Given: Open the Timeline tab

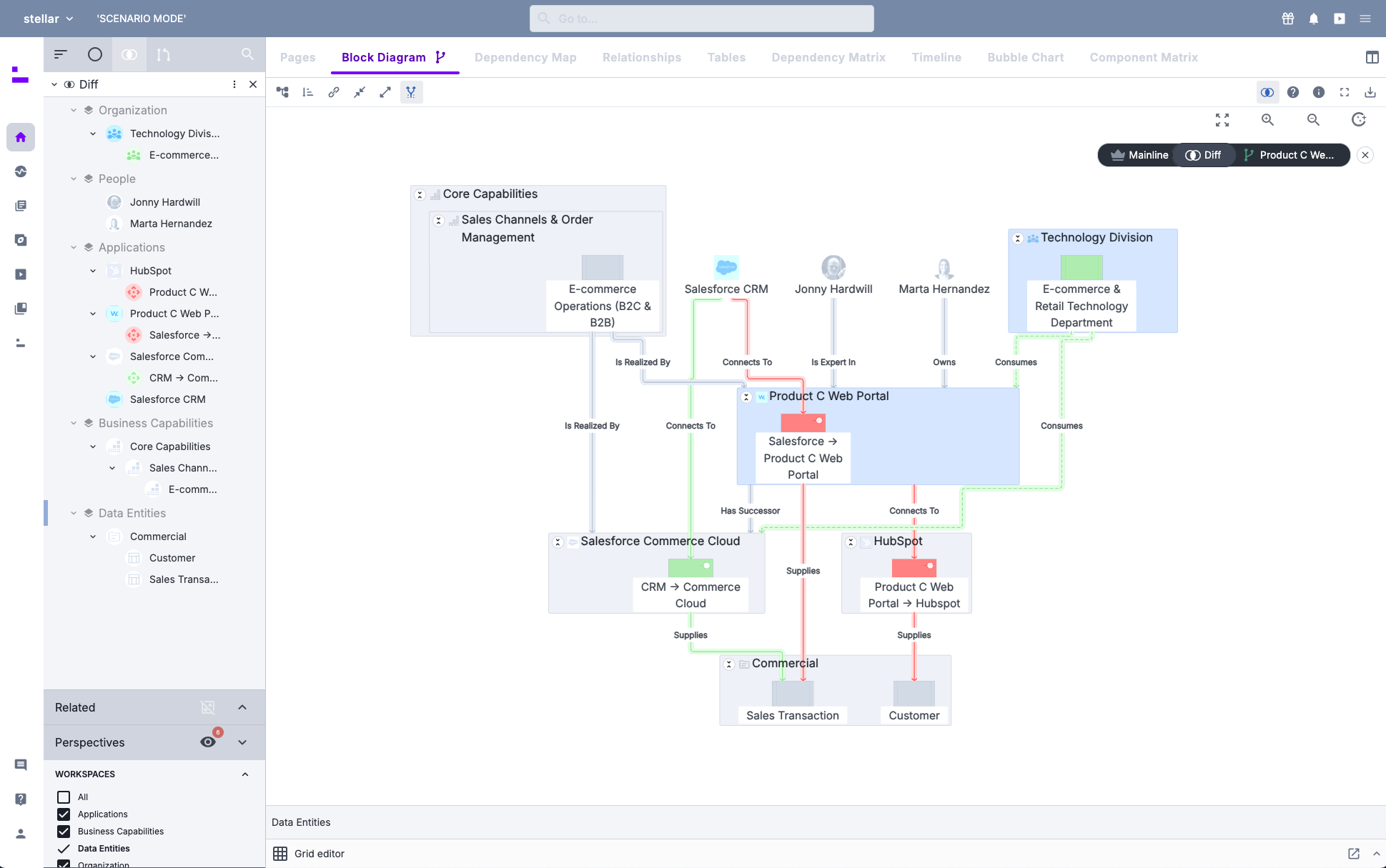Looking at the screenshot, I should coord(936,57).
